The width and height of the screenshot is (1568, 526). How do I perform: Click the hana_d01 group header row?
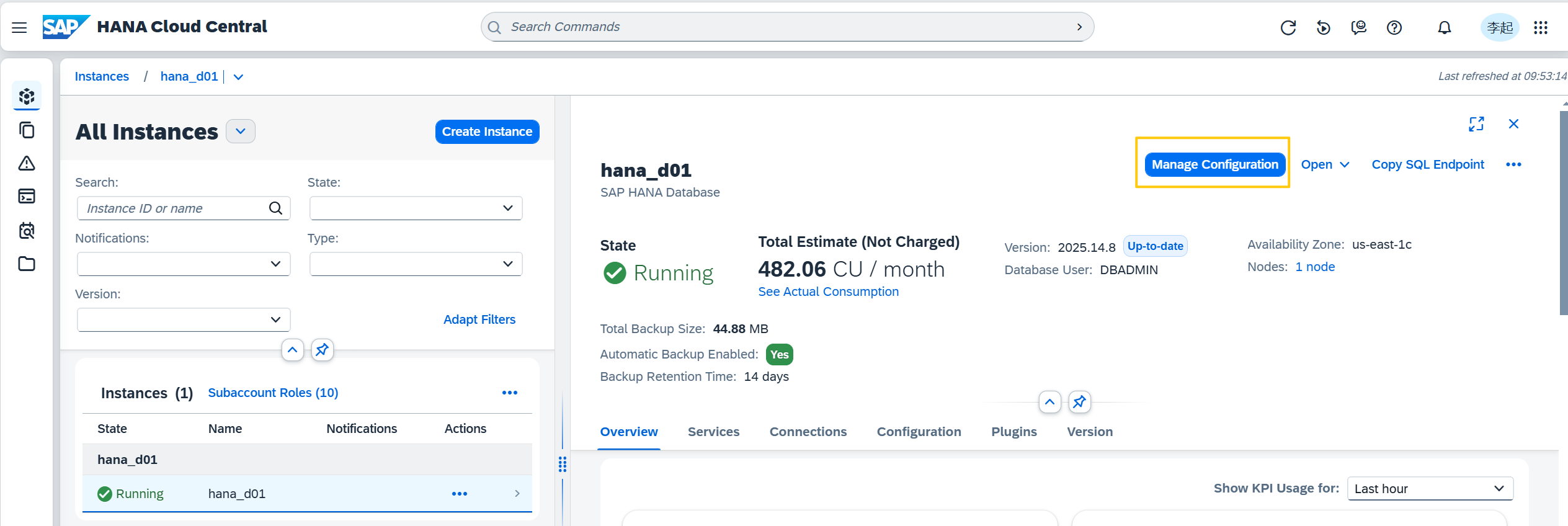click(307, 460)
